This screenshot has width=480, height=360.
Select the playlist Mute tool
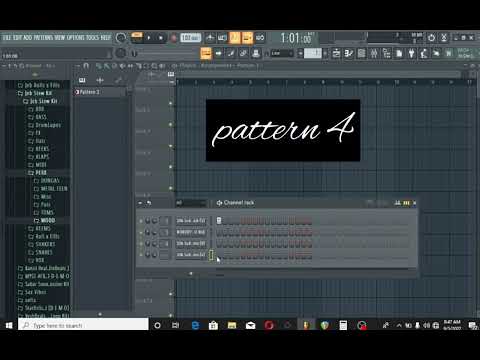click(x=123, y=66)
